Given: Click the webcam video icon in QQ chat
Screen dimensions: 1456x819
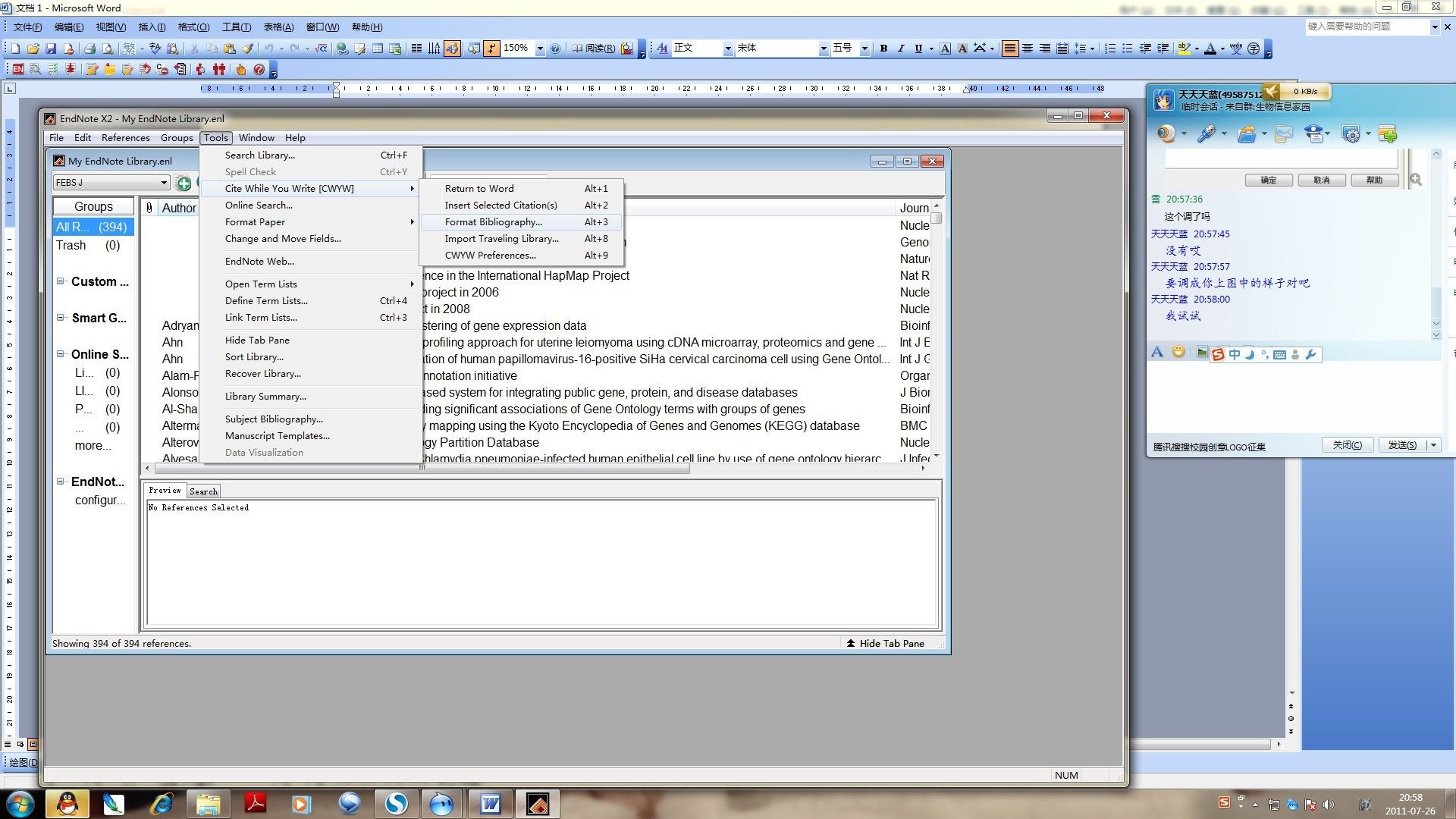Looking at the screenshot, I should tap(1166, 134).
